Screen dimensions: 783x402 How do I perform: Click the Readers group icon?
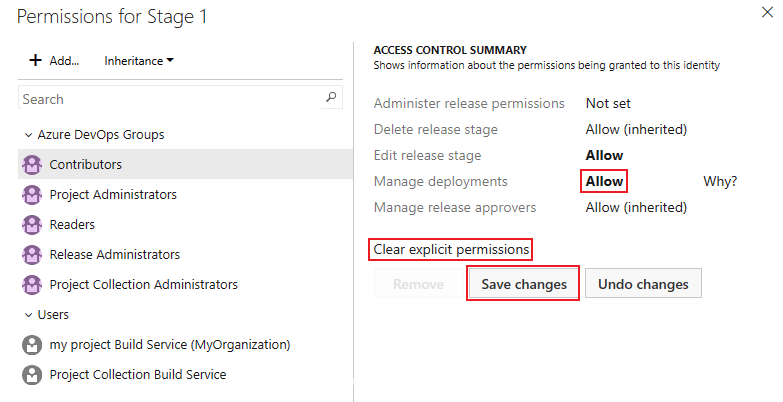click(x=31, y=224)
